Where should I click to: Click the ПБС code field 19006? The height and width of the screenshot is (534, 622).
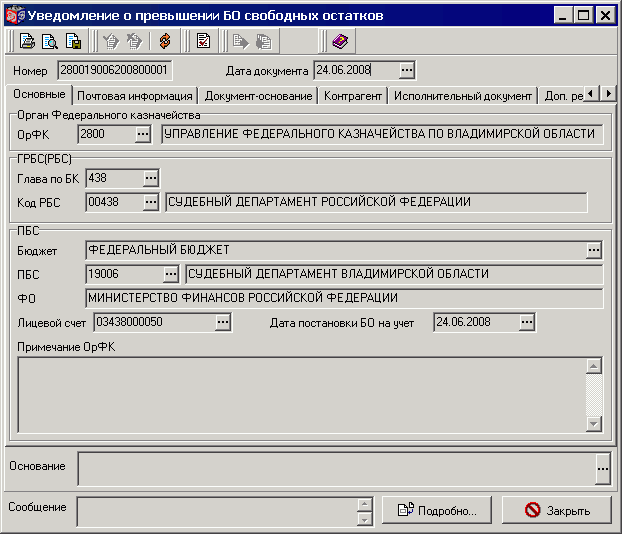(125, 274)
